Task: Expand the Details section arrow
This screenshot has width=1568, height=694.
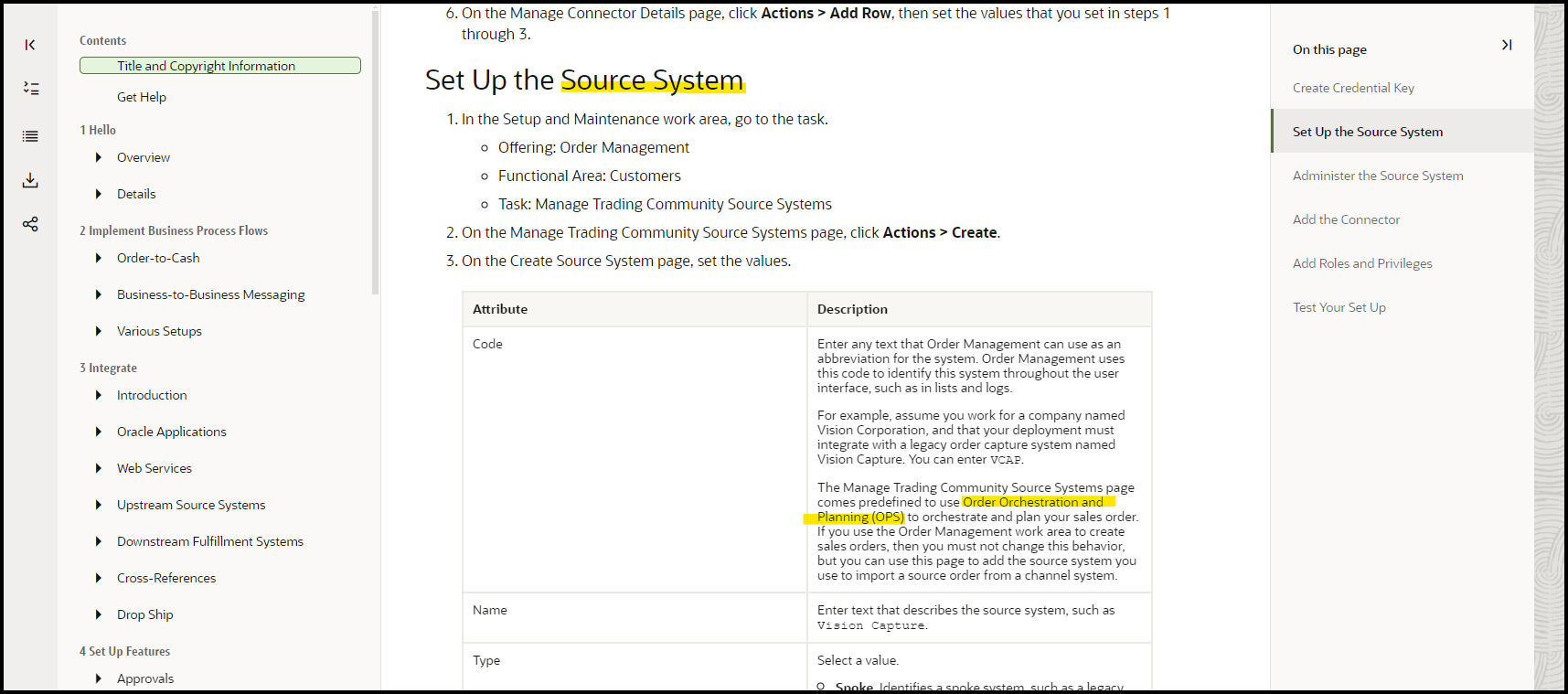Action: click(x=99, y=194)
